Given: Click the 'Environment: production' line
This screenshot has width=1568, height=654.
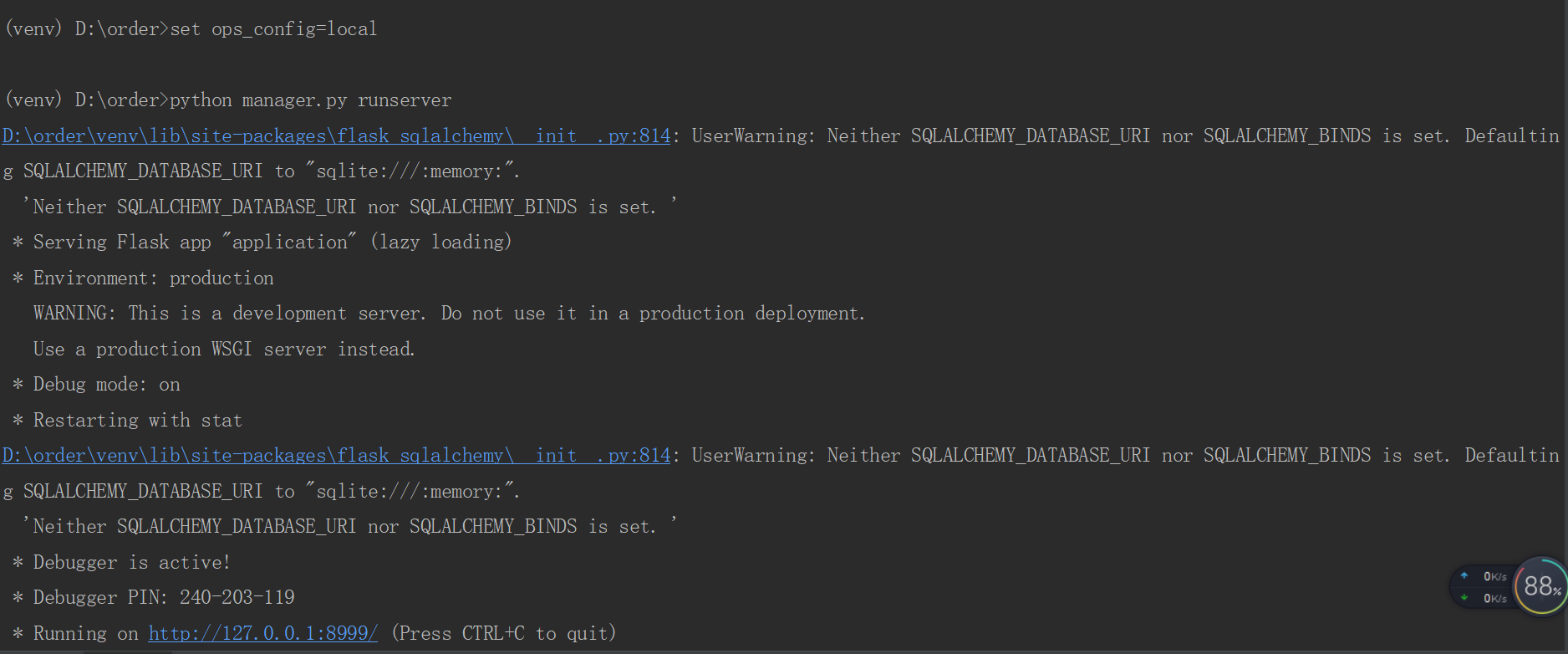Looking at the screenshot, I should [153, 278].
